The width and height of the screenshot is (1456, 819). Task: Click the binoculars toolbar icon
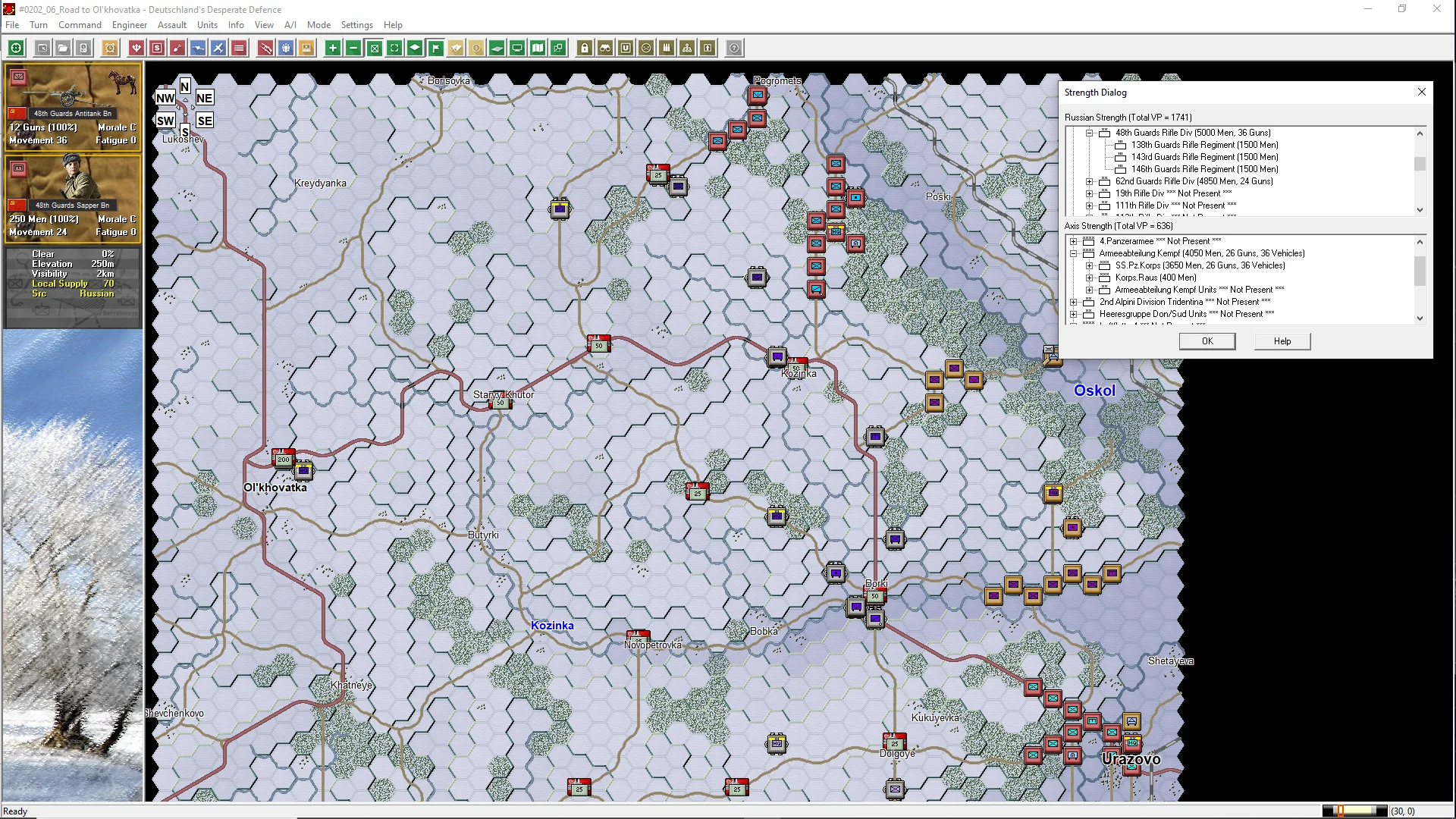pyautogui.click(x=605, y=49)
